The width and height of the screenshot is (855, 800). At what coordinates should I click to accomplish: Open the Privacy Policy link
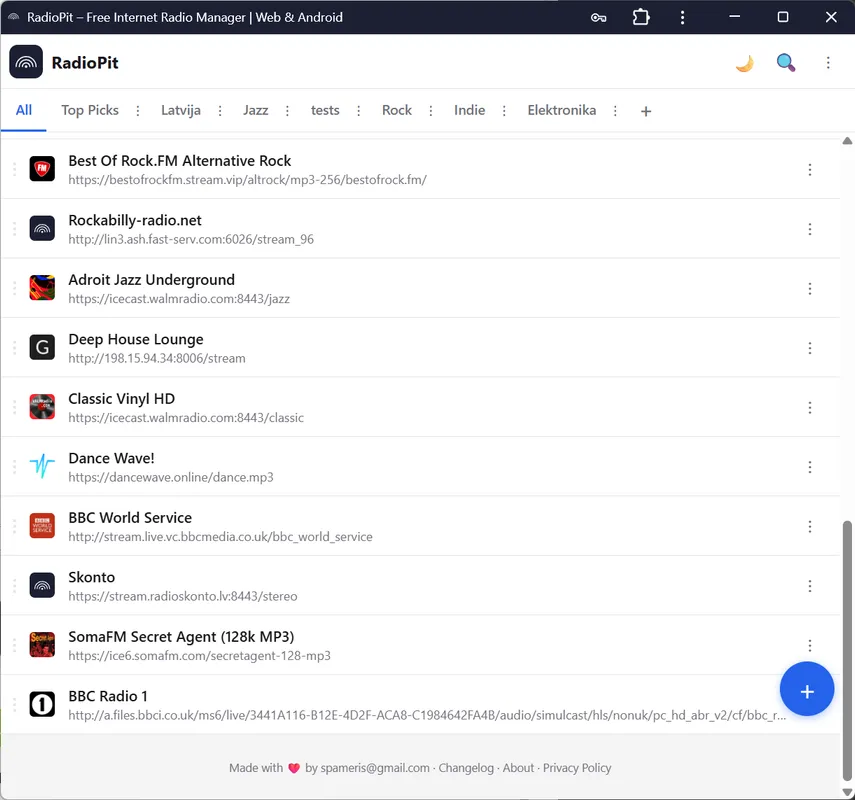[x=577, y=768]
